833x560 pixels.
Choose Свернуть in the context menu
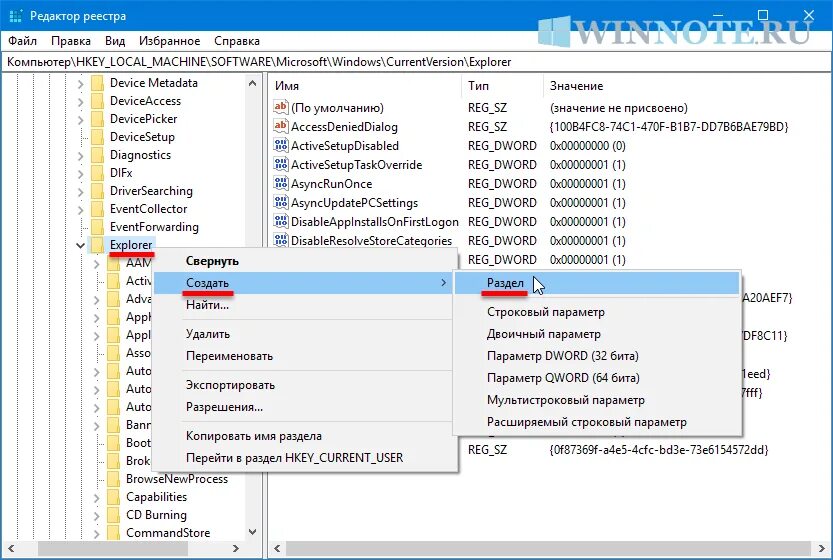[305, 261]
